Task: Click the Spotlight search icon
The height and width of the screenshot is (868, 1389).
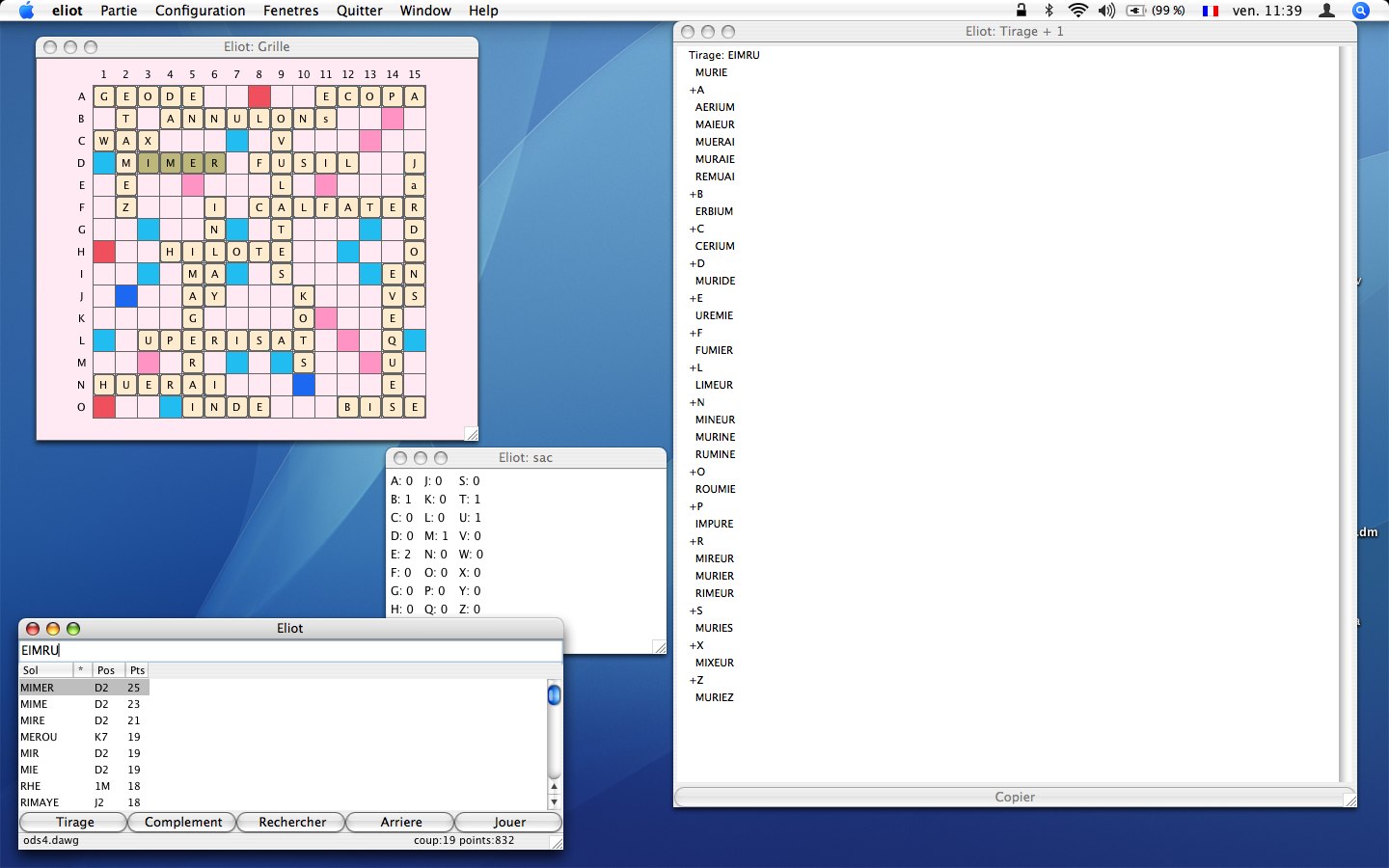Action: (1361, 11)
